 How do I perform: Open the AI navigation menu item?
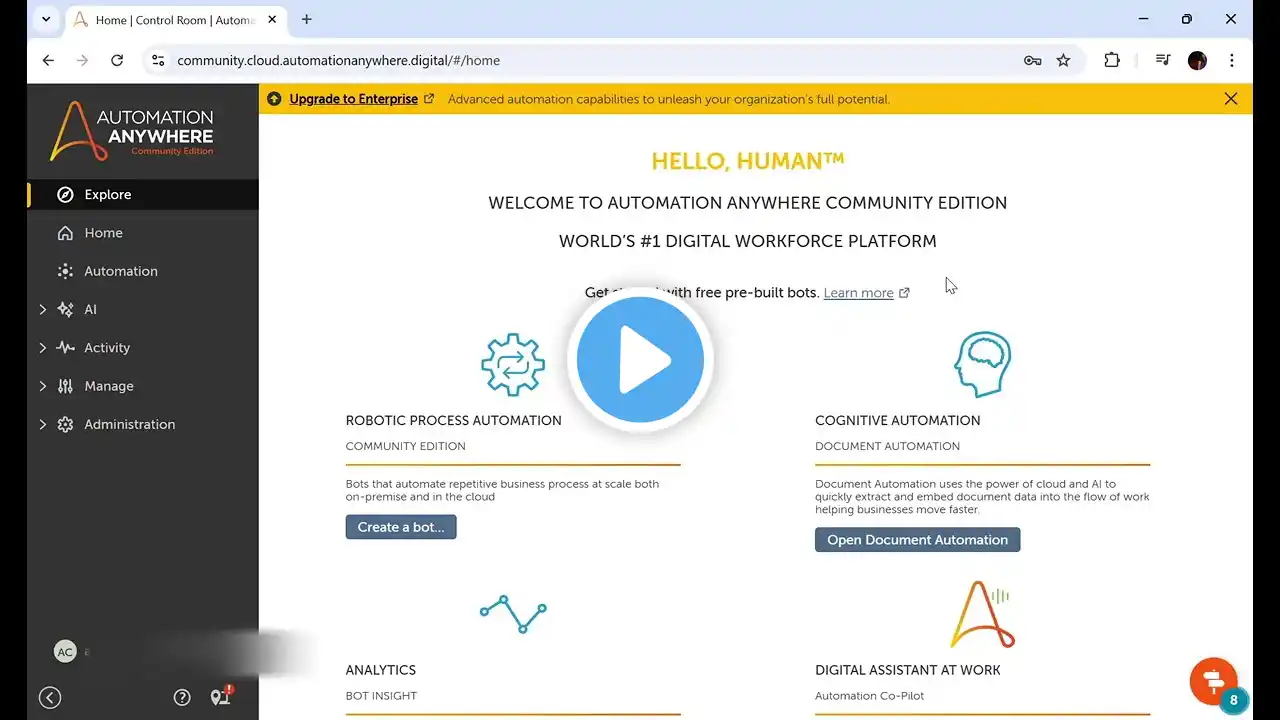pos(143,310)
